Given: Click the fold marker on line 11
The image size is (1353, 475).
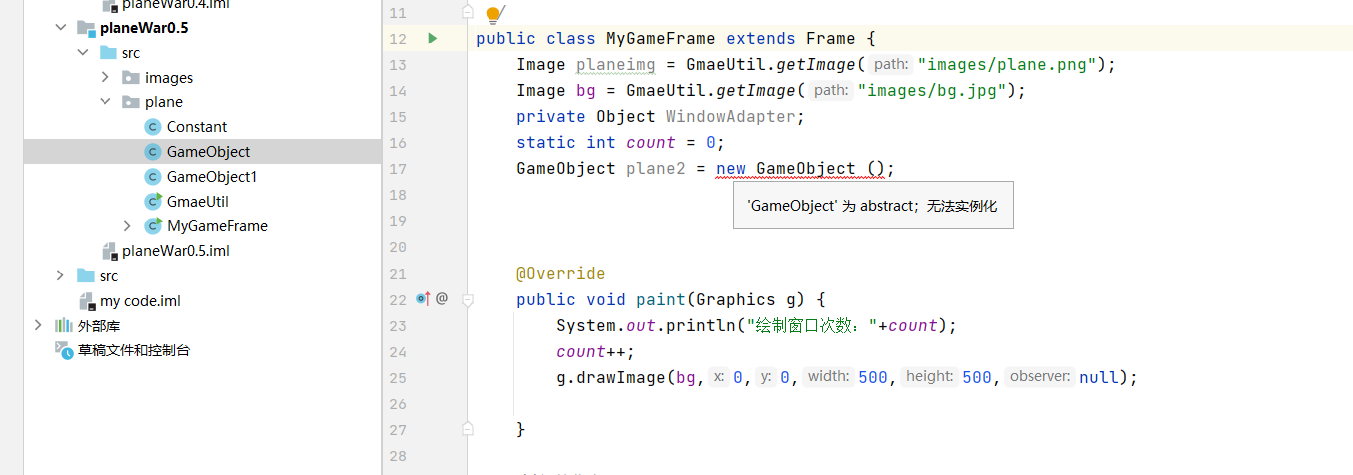Looking at the screenshot, I should pyautogui.click(x=467, y=12).
